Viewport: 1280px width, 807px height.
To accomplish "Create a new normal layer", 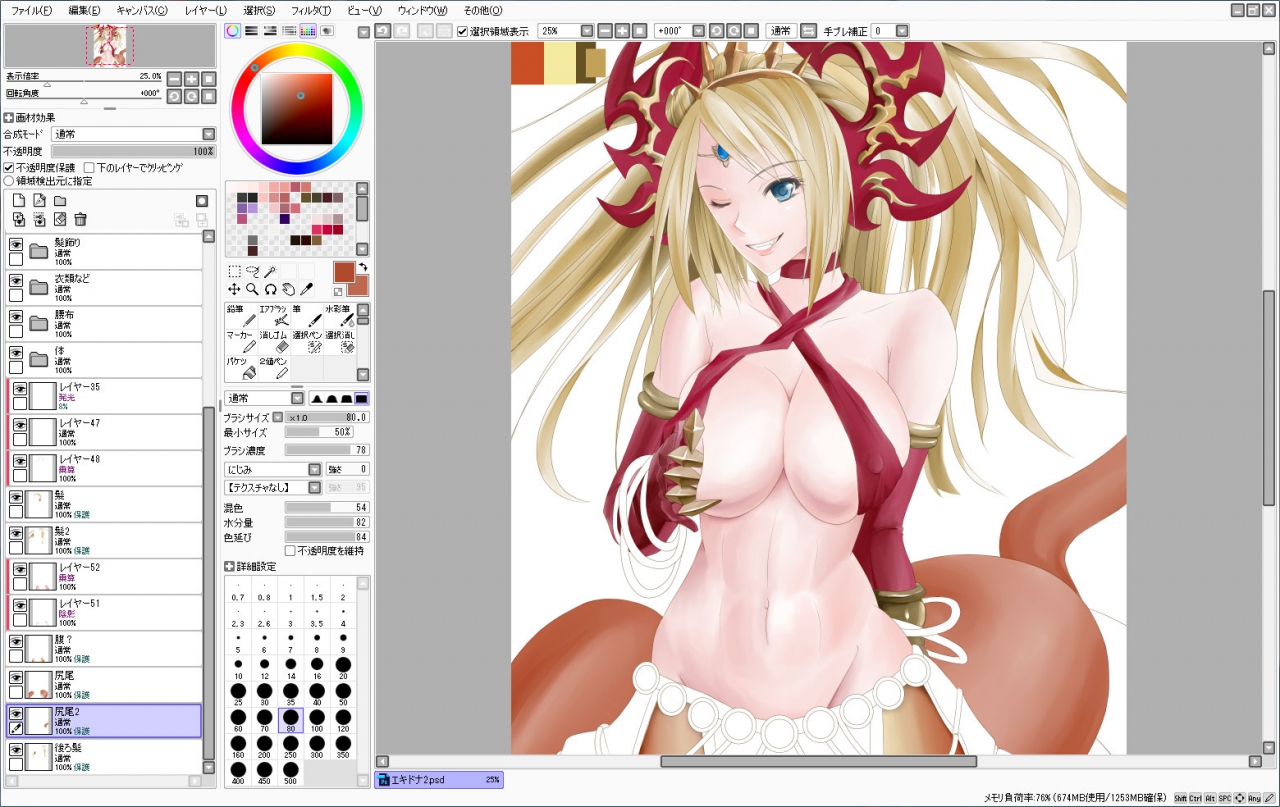I will point(19,200).
